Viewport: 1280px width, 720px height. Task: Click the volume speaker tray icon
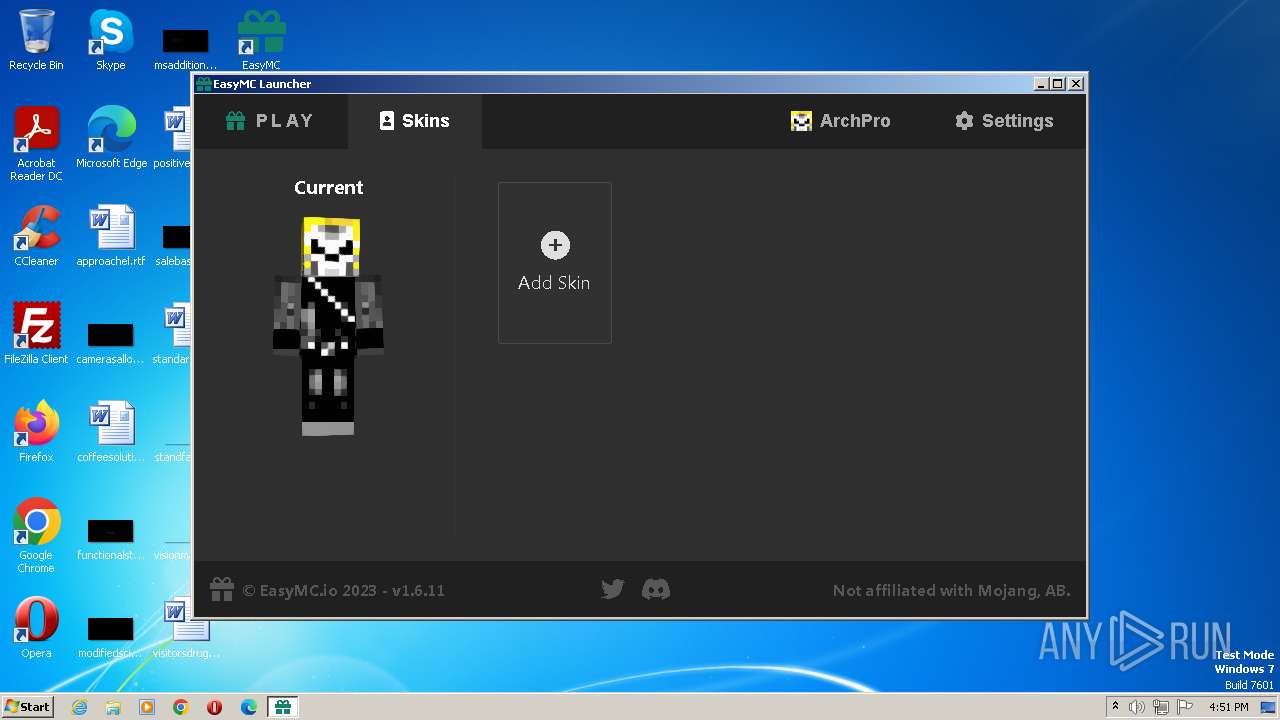[x=1137, y=707]
